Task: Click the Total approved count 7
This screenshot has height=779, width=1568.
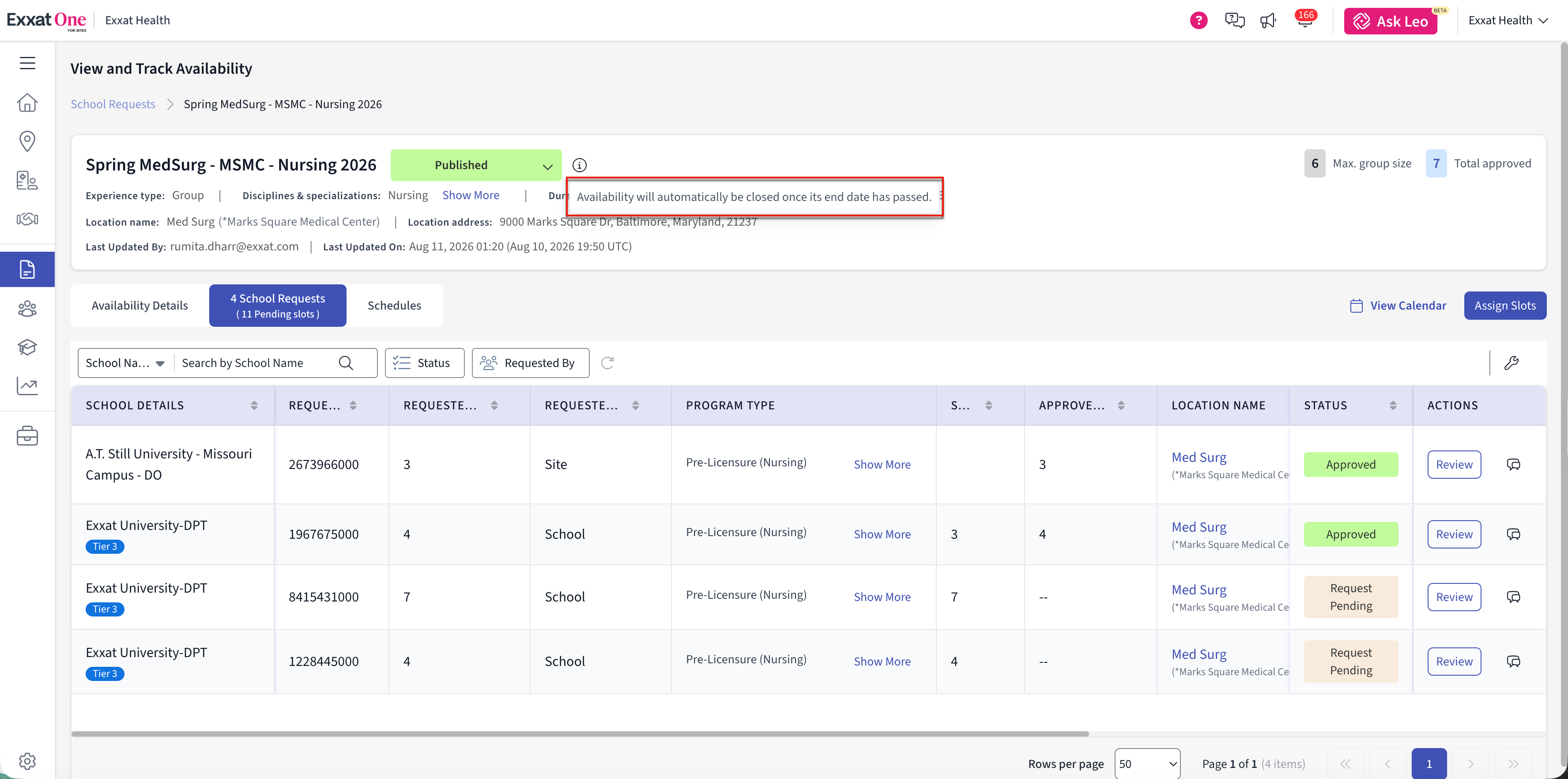Action: [1436, 163]
